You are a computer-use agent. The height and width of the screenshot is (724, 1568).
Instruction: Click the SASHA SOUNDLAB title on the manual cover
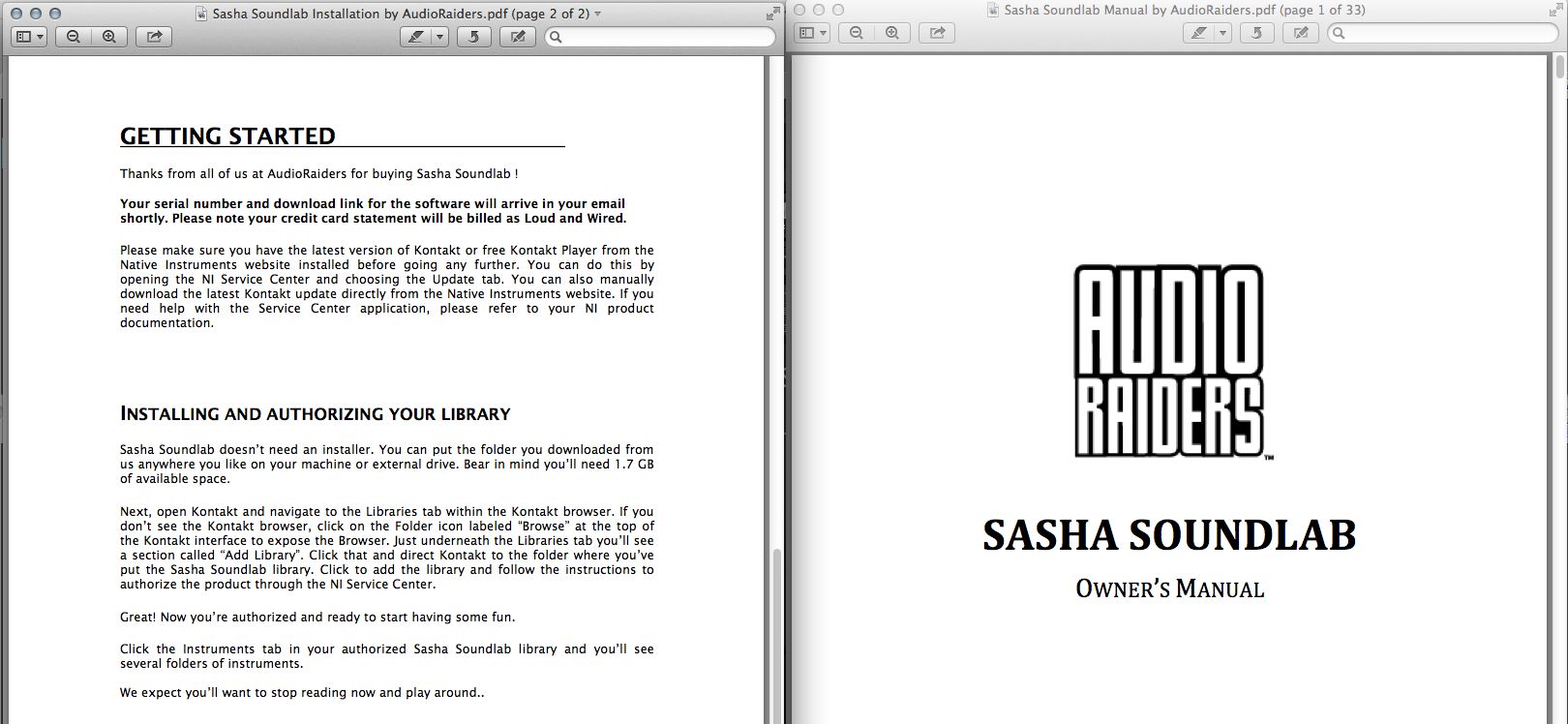[1169, 535]
